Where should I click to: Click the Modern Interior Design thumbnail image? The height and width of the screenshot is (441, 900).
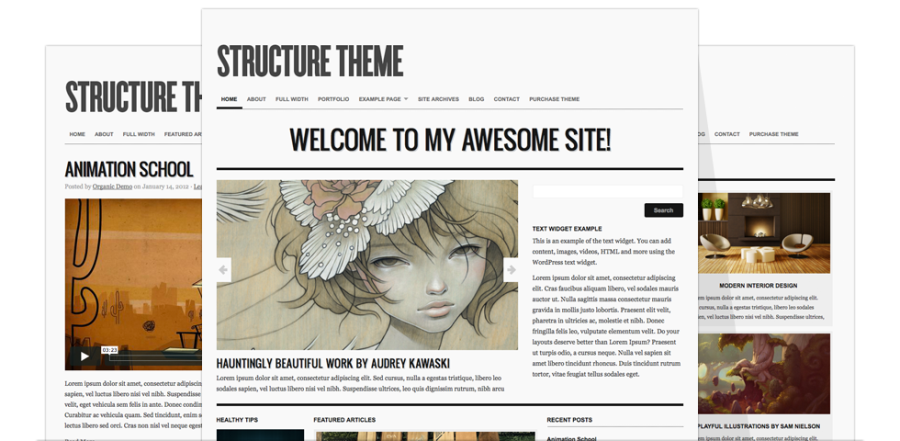[765, 233]
